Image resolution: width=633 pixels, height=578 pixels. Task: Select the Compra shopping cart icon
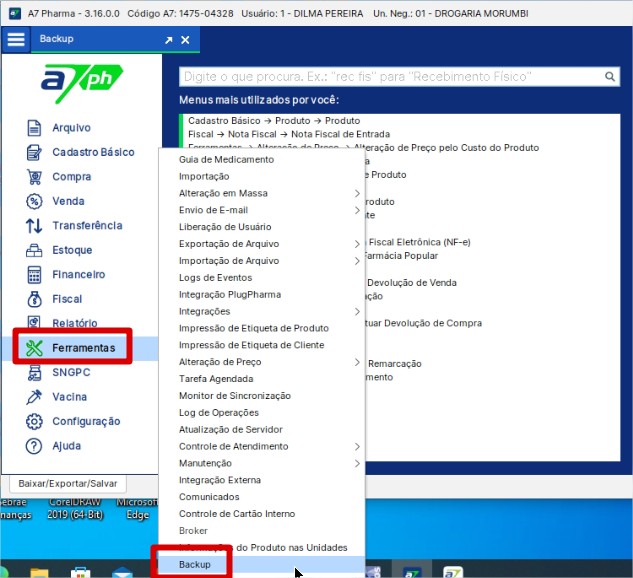(33, 177)
